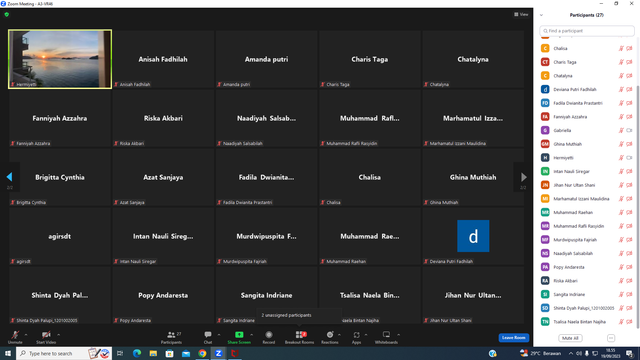This screenshot has height=360, width=640.
Task: Select Fanniyah Azzahra in participant list
Action: (x=587, y=117)
